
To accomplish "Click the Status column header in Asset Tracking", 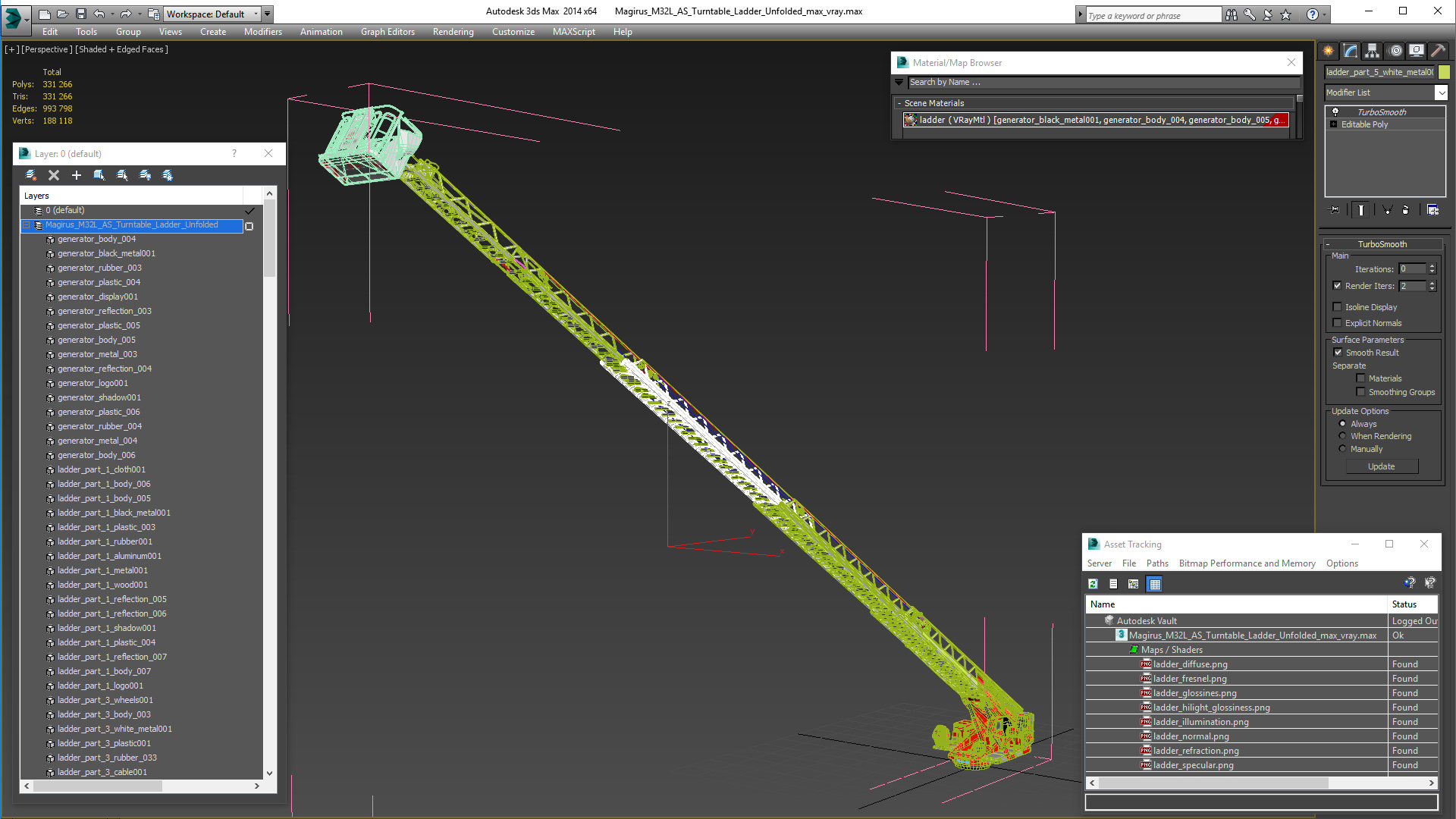I will pyautogui.click(x=1413, y=604).
